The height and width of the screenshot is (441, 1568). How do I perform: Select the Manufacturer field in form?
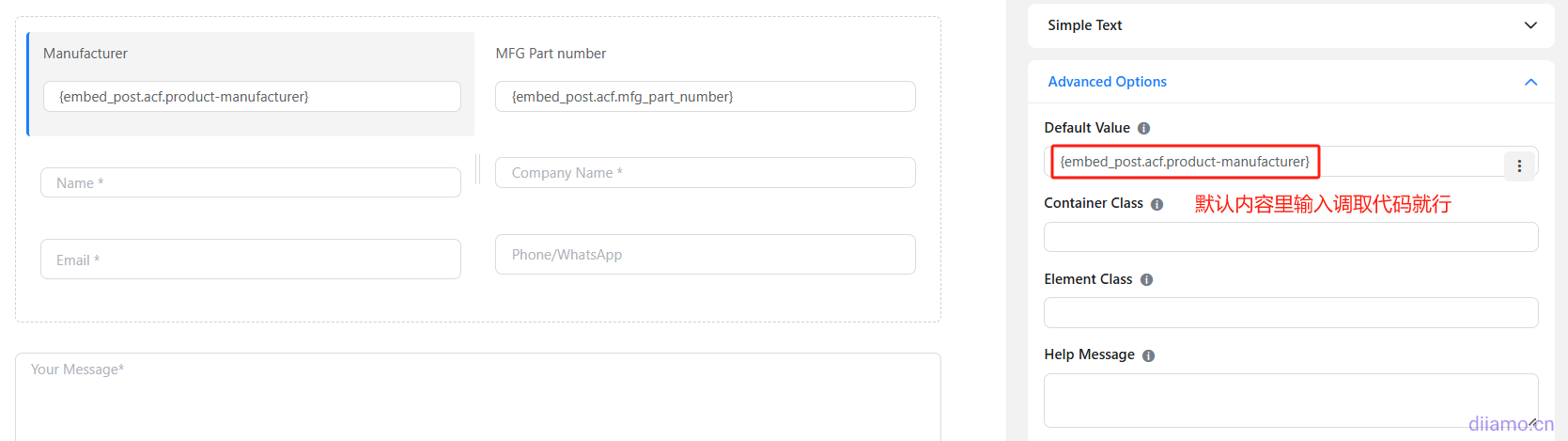(x=251, y=96)
